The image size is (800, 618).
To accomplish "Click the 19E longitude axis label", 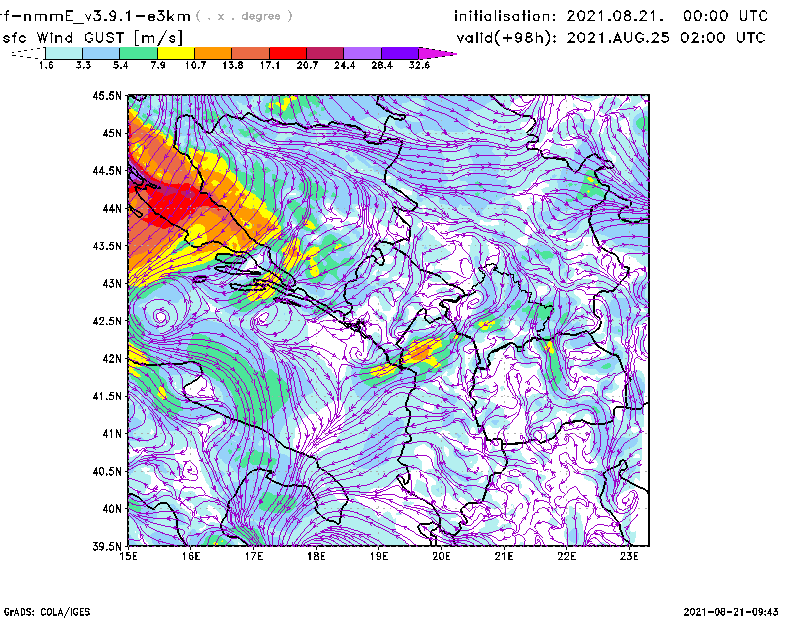I will 379,556.
